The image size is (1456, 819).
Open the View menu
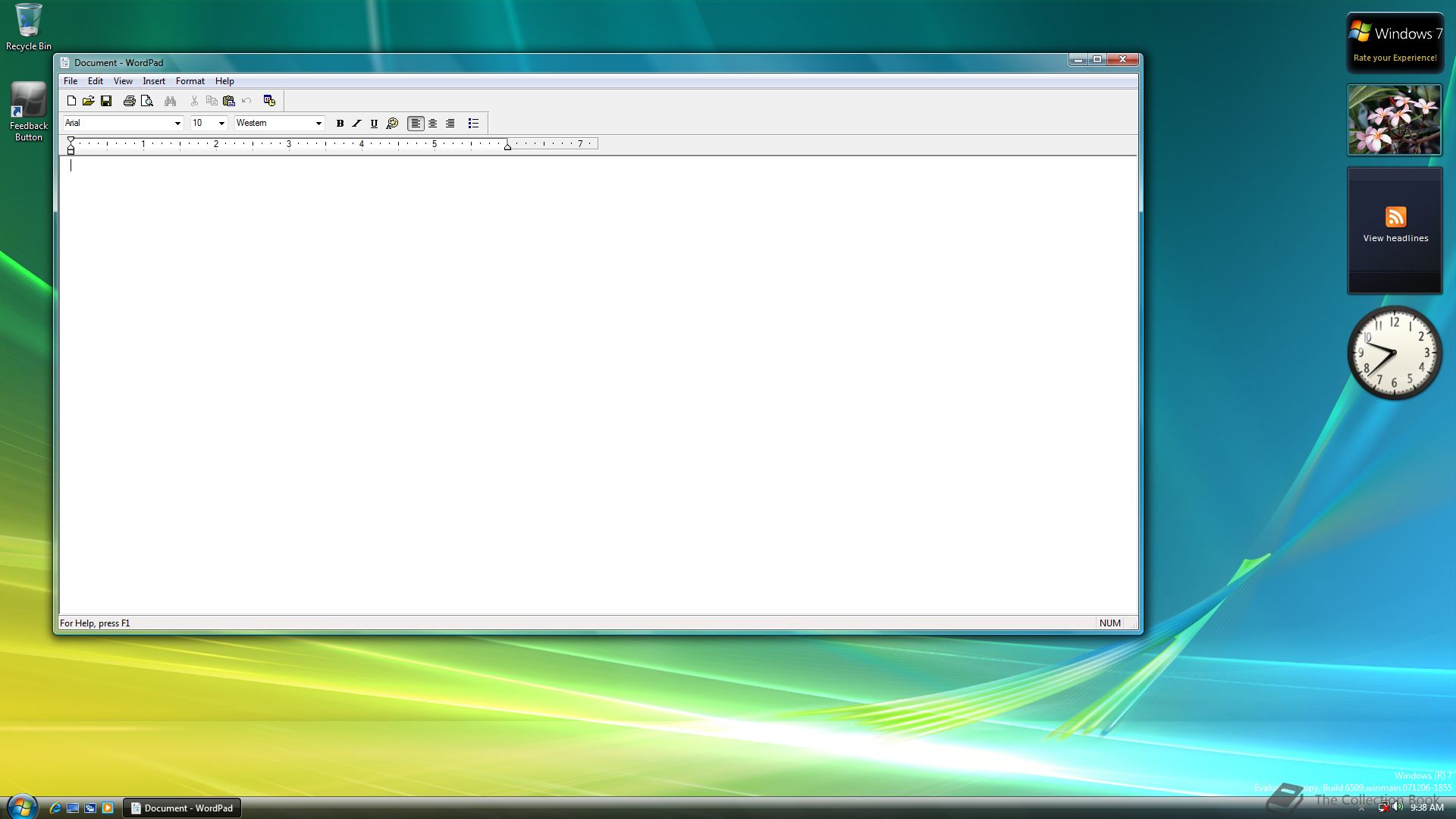point(123,81)
